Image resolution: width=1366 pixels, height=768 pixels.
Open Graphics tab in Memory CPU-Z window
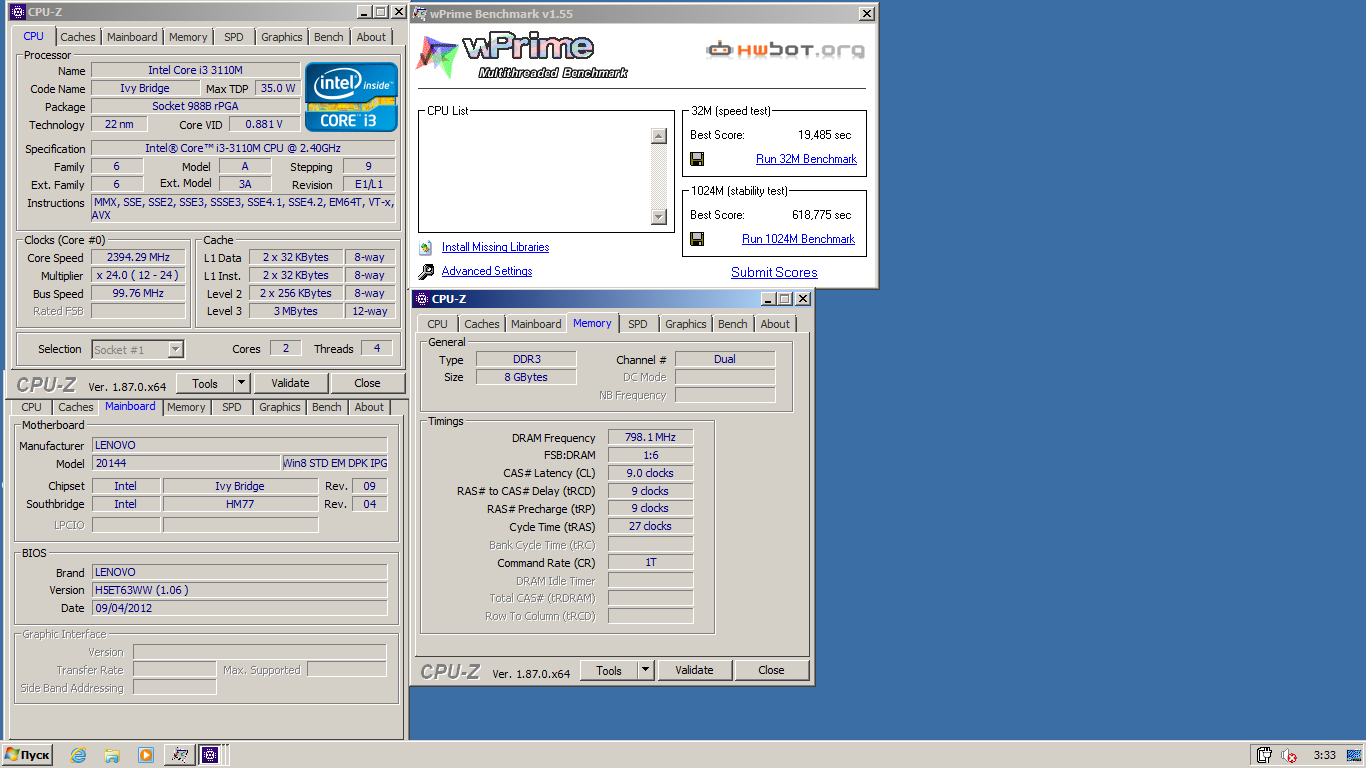click(x=685, y=324)
